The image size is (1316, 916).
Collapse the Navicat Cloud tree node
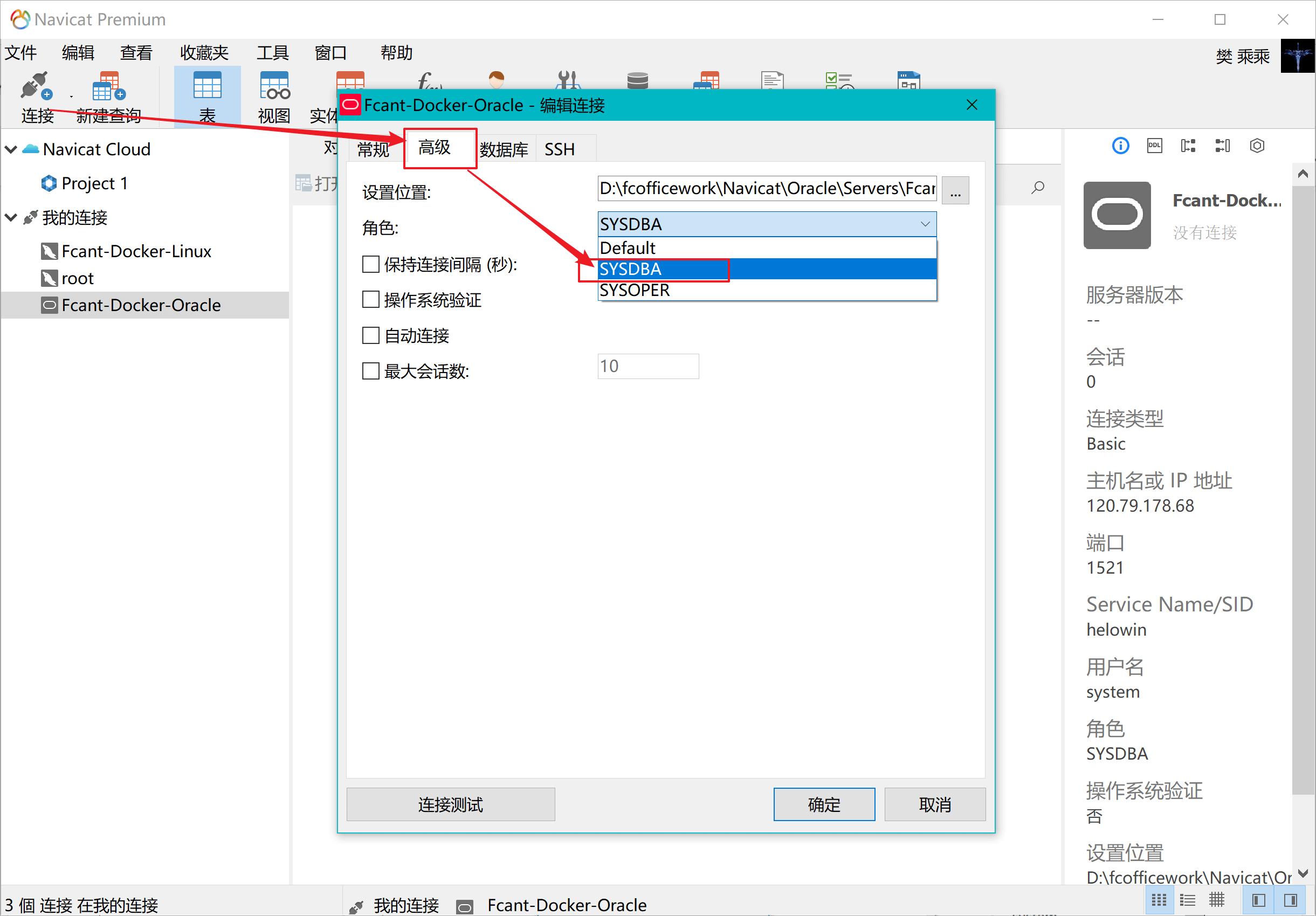coord(11,149)
